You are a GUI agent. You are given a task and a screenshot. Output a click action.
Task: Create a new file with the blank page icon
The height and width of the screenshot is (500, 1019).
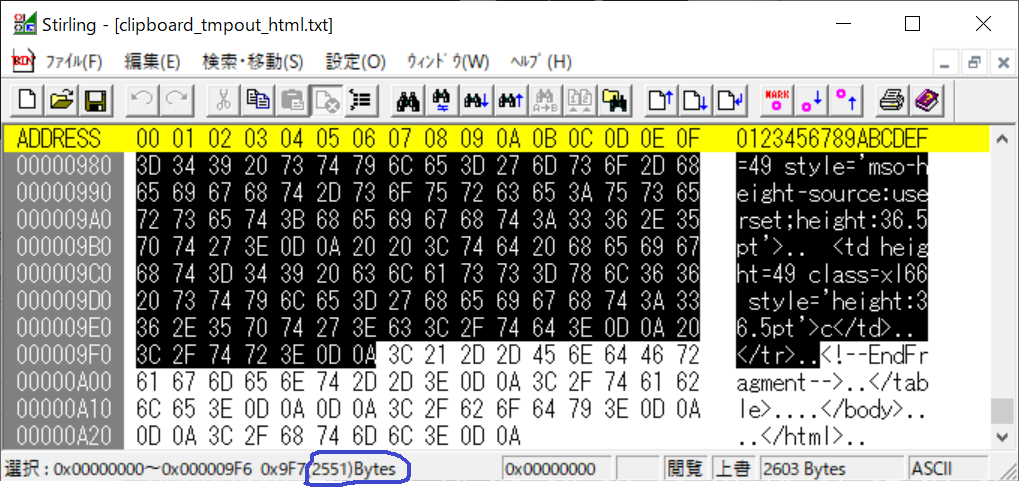[27, 100]
